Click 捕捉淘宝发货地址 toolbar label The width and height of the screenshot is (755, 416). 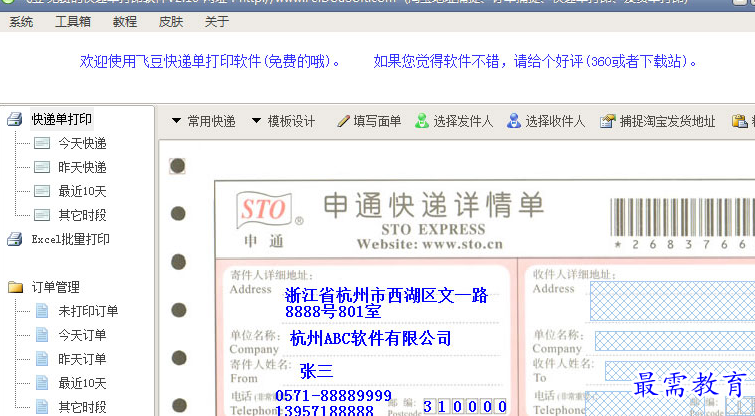667,121
